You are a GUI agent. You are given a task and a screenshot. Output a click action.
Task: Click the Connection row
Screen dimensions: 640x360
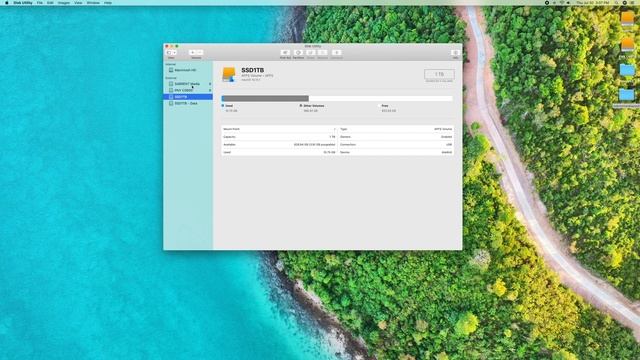point(396,144)
